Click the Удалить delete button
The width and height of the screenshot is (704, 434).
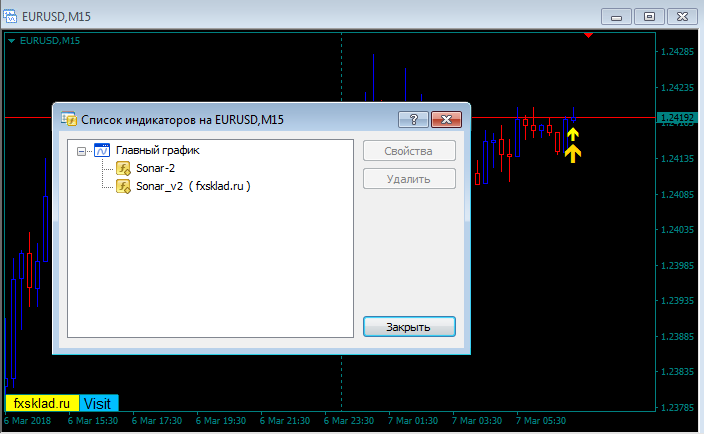[409, 179]
